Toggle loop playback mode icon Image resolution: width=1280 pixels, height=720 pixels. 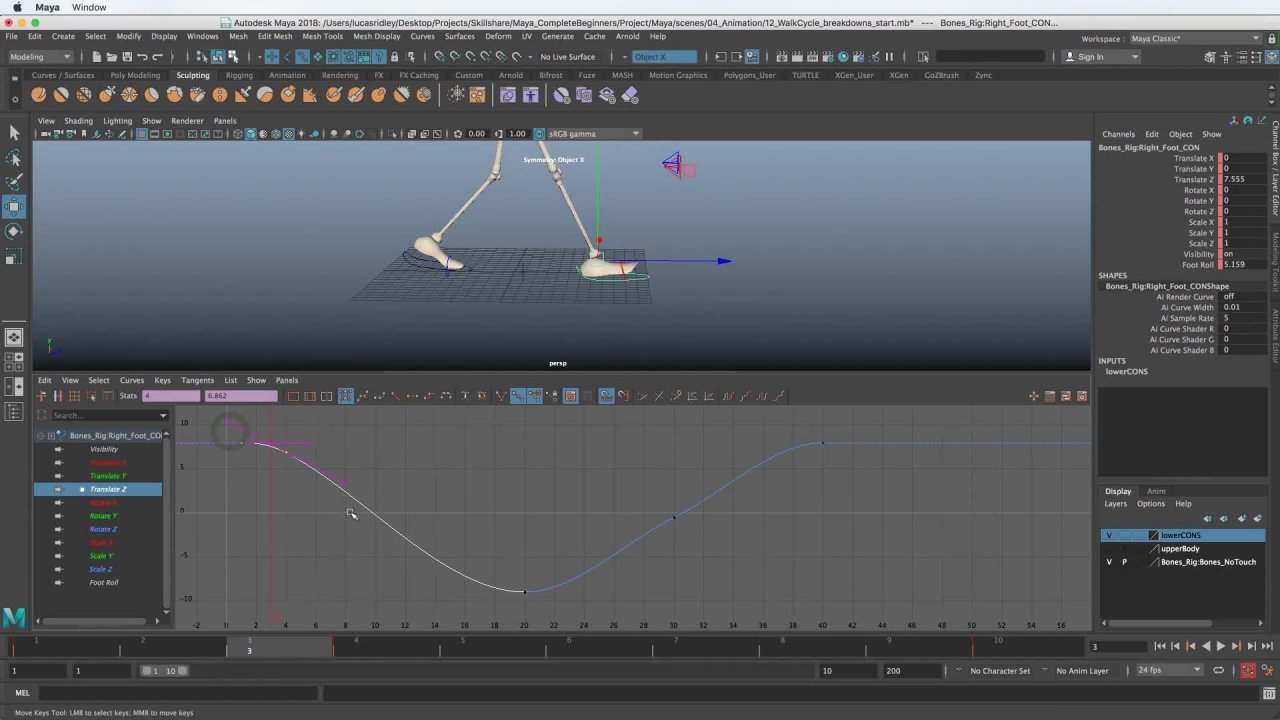[1218, 671]
